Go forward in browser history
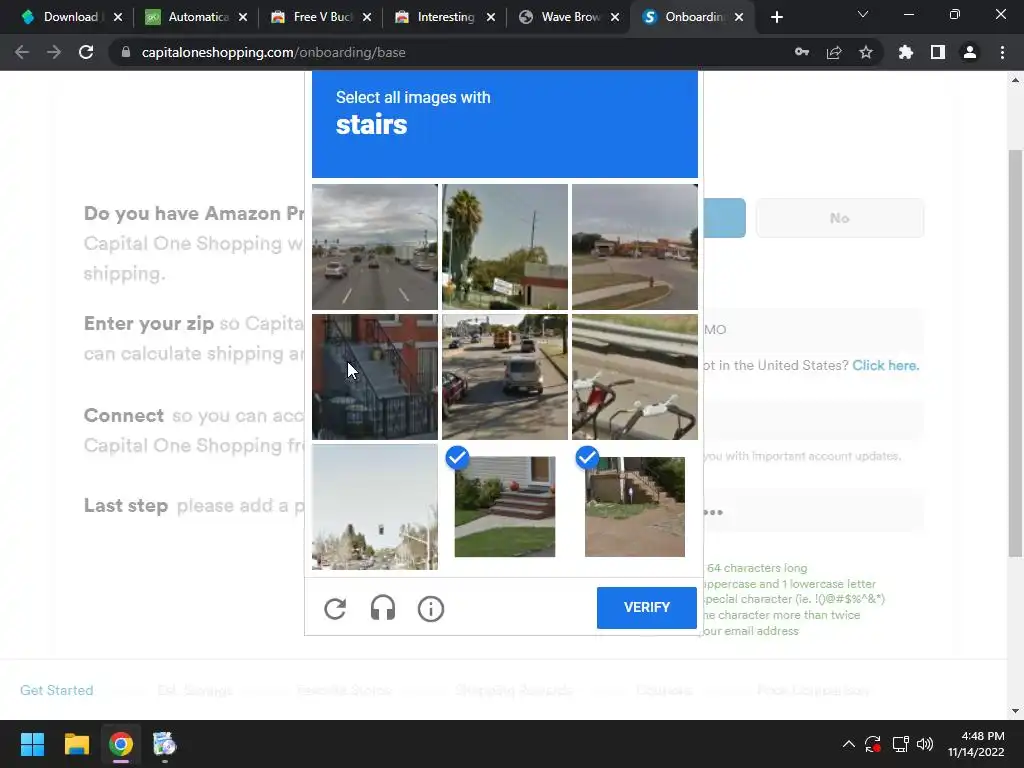Image resolution: width=1024 pixels, height=768 pixels. 54,52
